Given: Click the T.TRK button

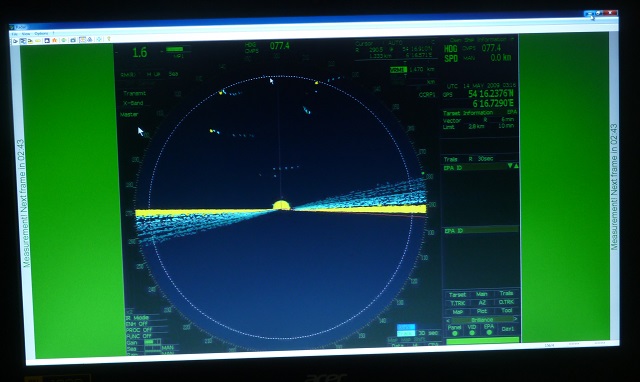Looking at the screenshot, I should pyautogui.click(x=458, y=303).
